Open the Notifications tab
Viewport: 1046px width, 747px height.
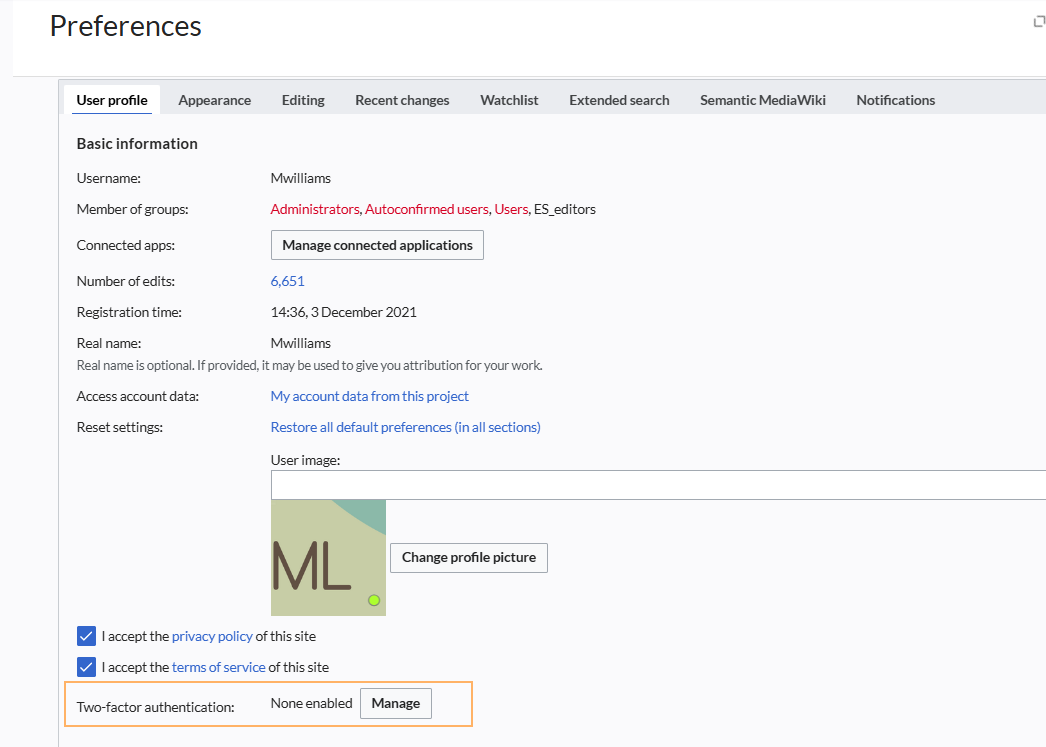click(895, 100)
